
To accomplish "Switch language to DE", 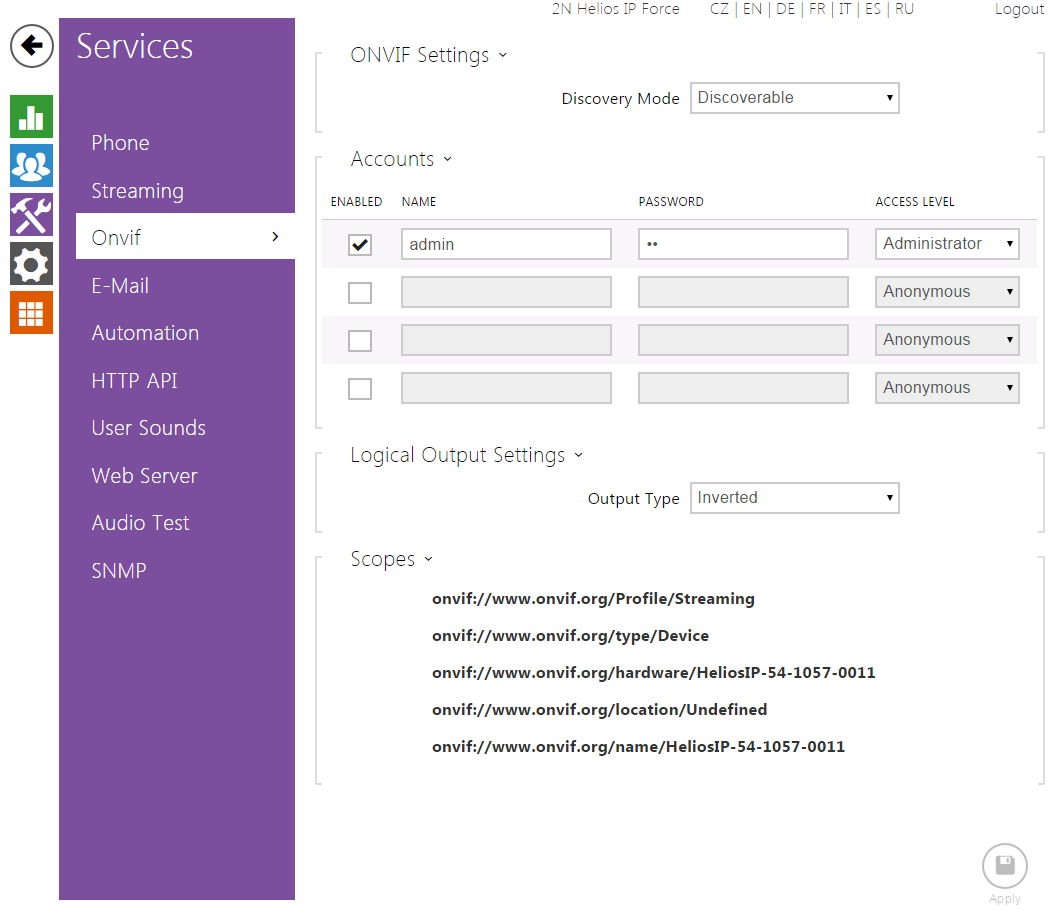I will click(786, 9).
